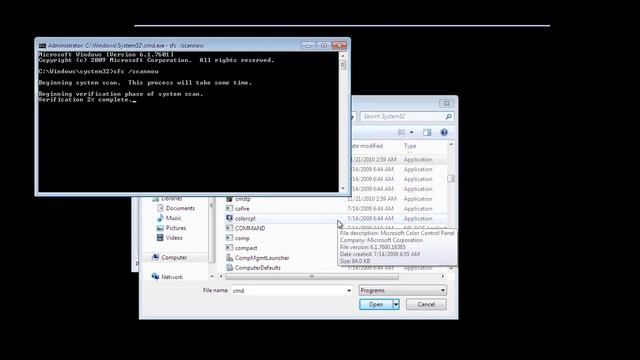This screenshot has width=640, height=360.
Task: Click the file list vertical scrollbar thumb
Action: [451, 179]
